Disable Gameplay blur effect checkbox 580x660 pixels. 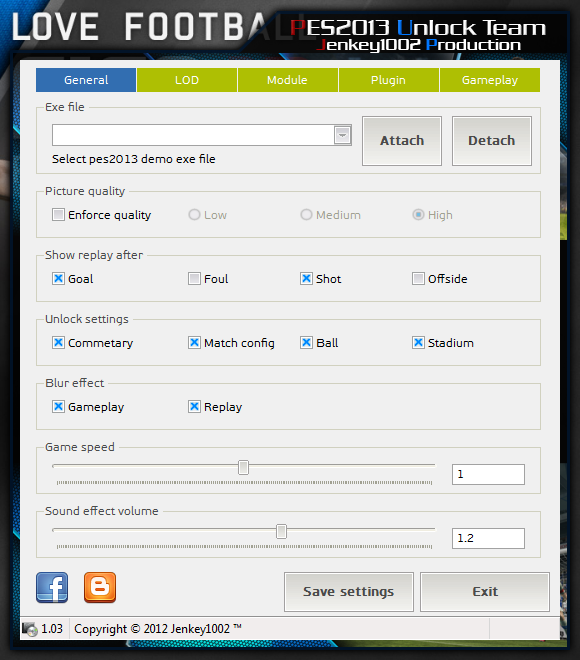58,407
